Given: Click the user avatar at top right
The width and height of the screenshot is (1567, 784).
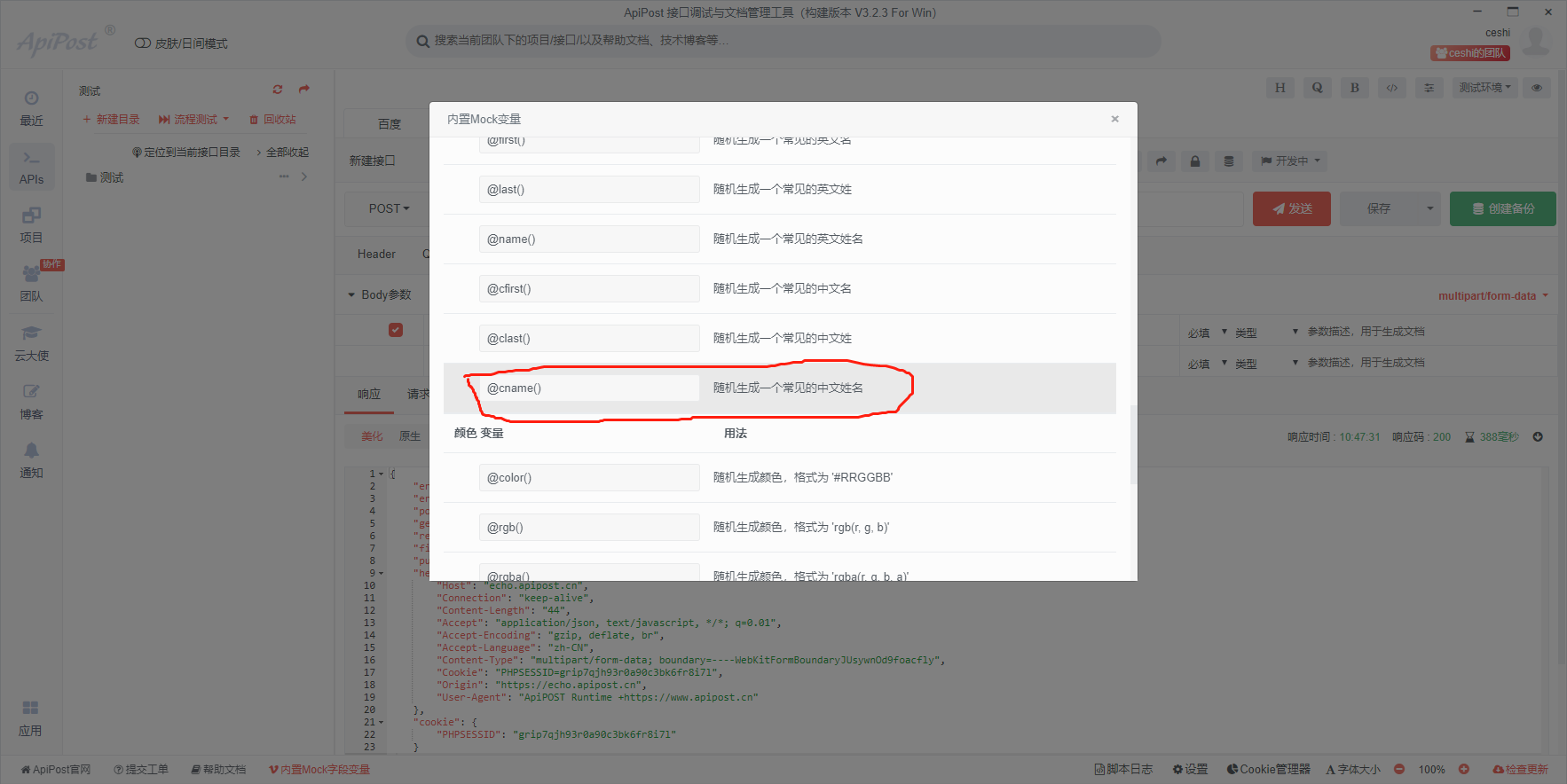Looking at the screenshot, I should (x=1536, y=42).
